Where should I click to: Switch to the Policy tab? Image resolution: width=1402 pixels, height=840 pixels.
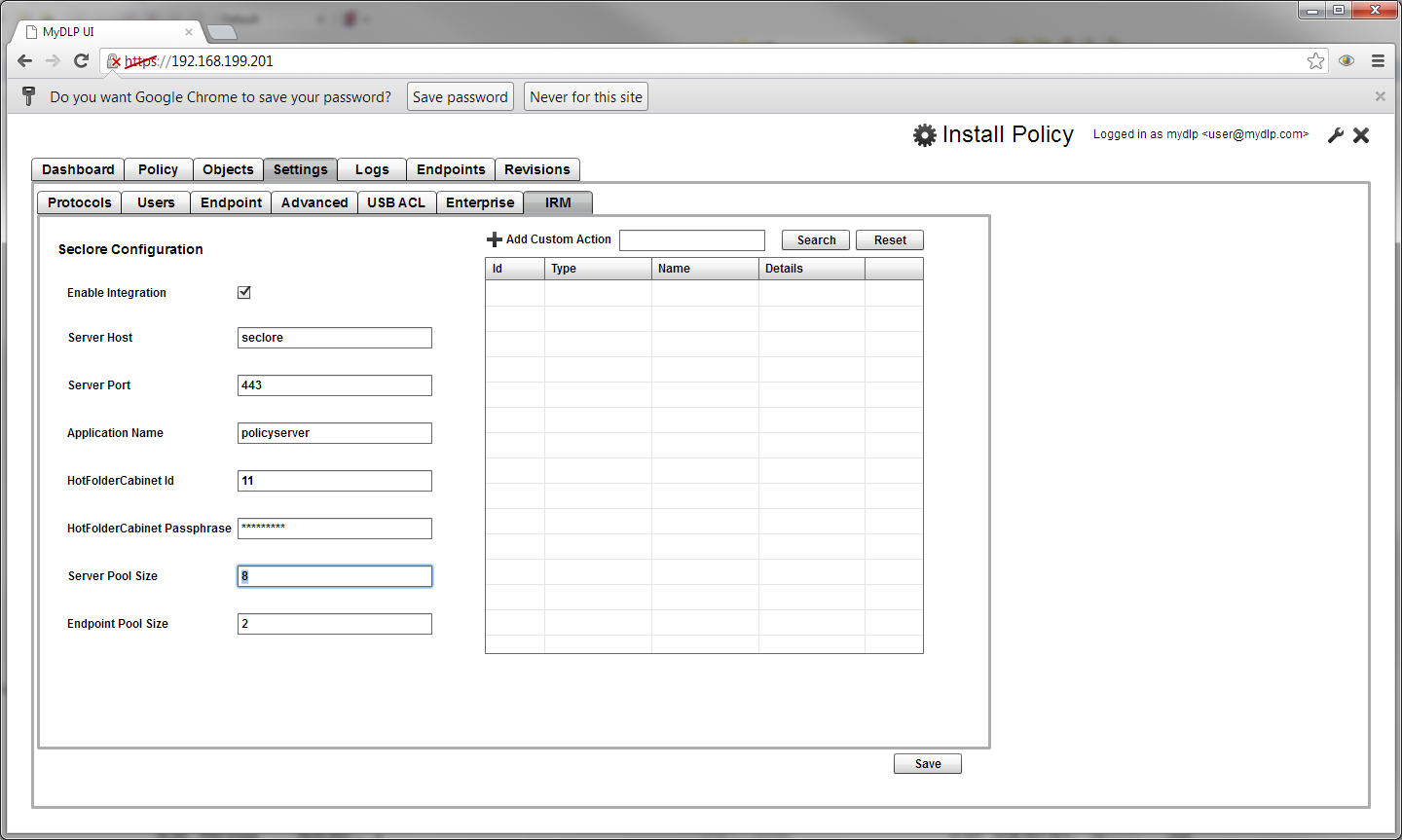coord(158,169)
